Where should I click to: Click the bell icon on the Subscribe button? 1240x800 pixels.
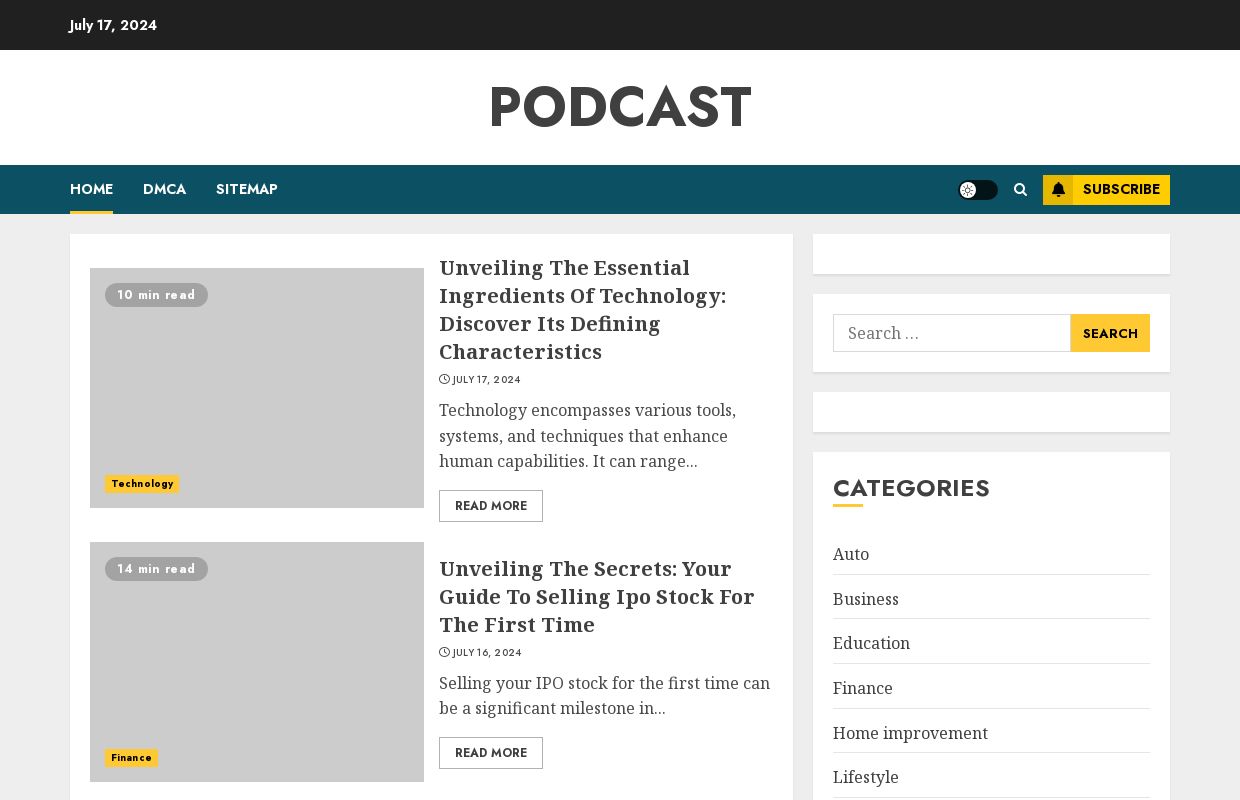tap(1059, 190)
